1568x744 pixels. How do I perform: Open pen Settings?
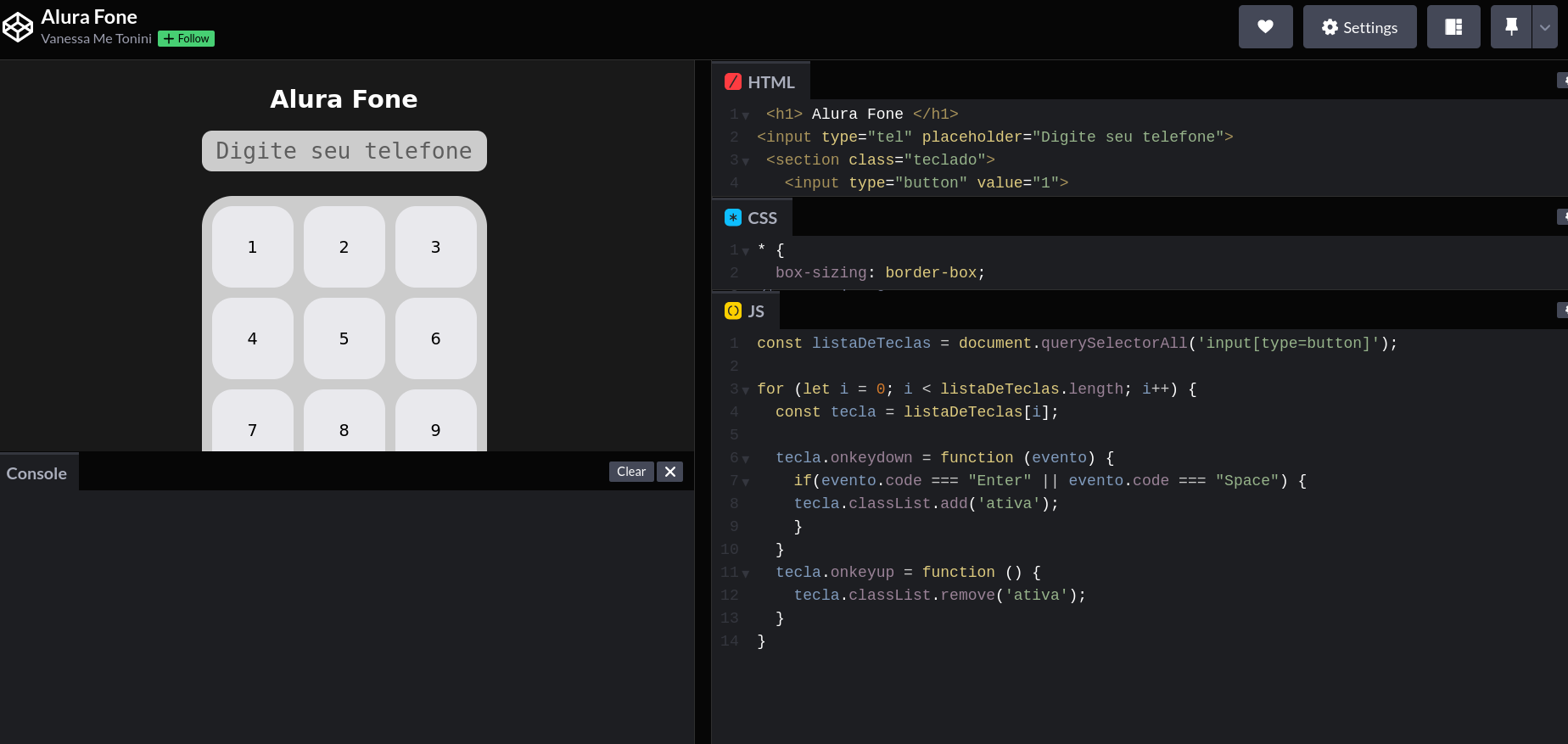1359,27
